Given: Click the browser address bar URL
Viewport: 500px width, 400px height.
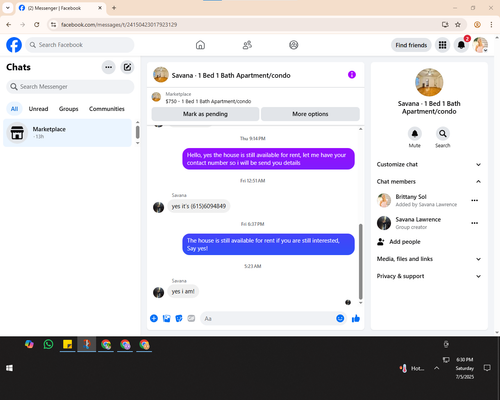Looking at the screenshot, I should (x=119, y=25).
